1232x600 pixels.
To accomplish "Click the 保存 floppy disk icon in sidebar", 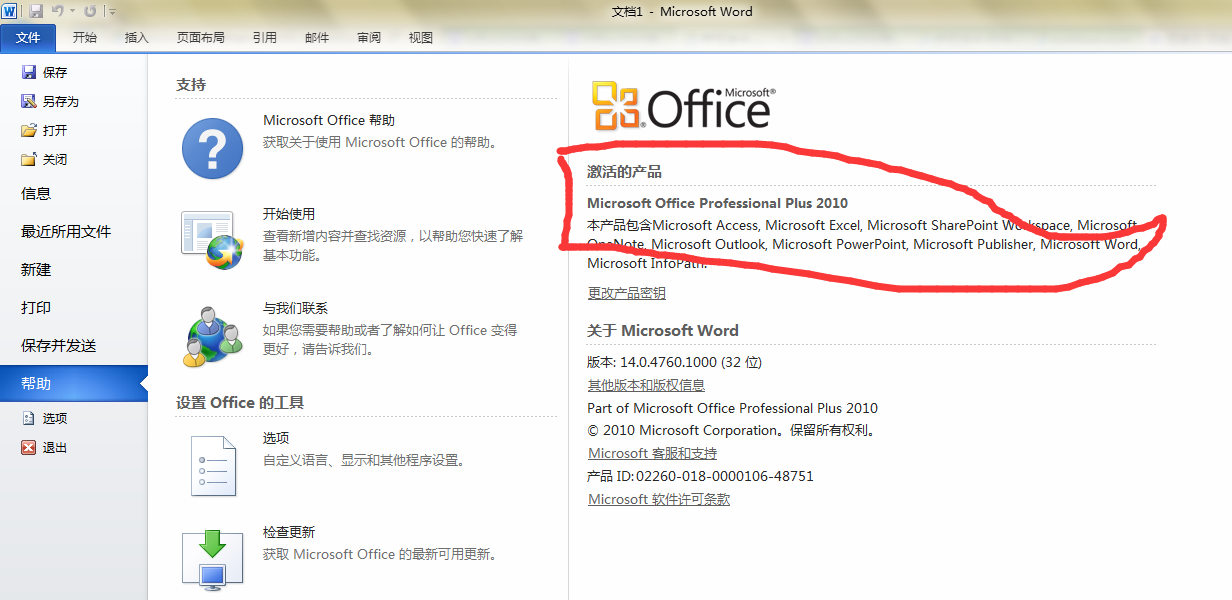I will 29,72.
